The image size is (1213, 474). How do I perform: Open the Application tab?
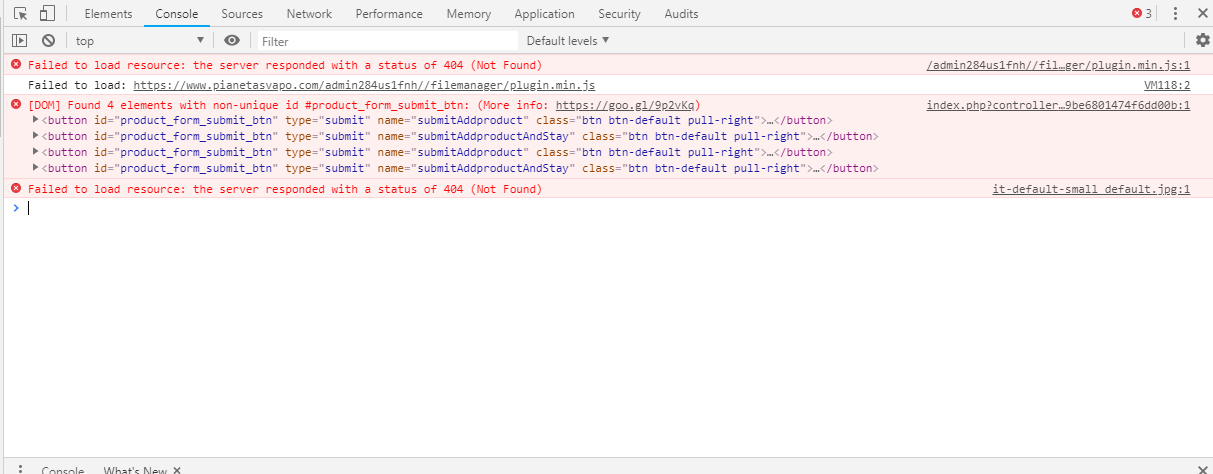pyautogui.click(x=544, y=14)
